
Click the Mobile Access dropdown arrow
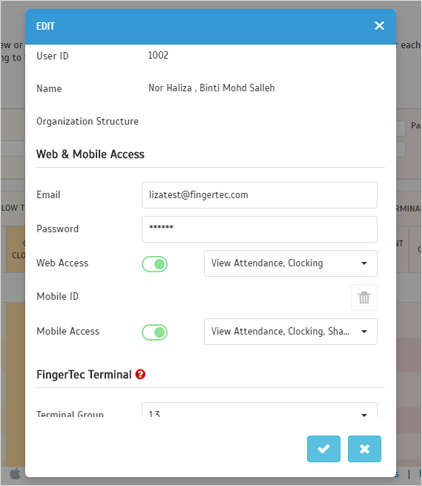pyautogui.click(x=364, y=332)
